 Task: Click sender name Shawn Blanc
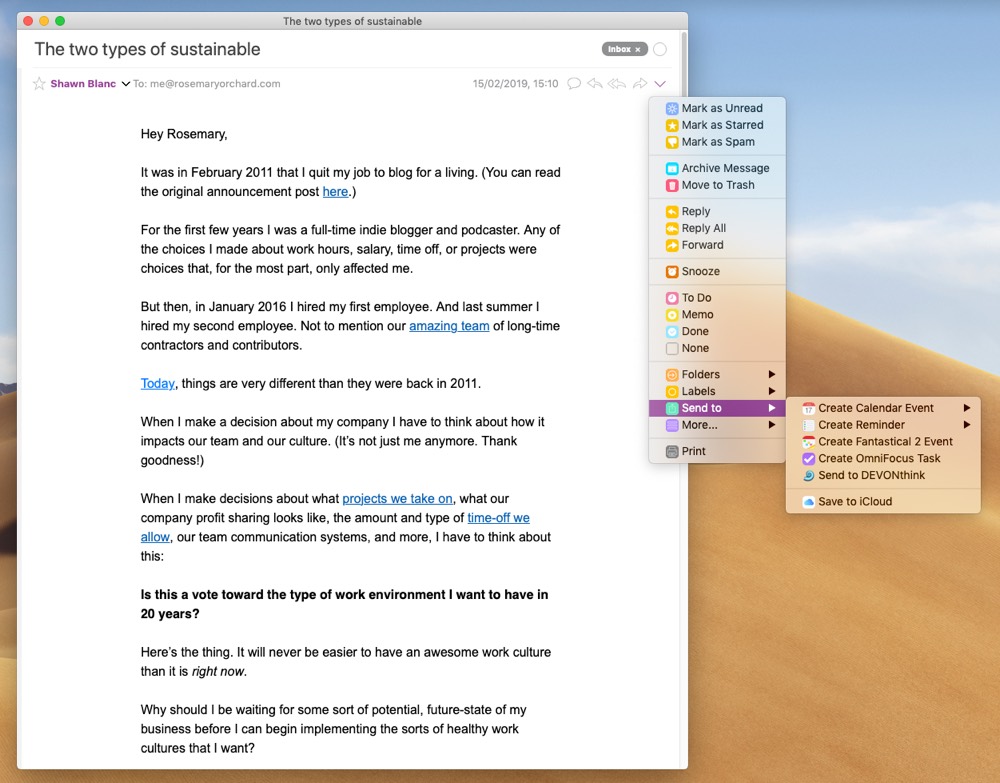(83, 84)
